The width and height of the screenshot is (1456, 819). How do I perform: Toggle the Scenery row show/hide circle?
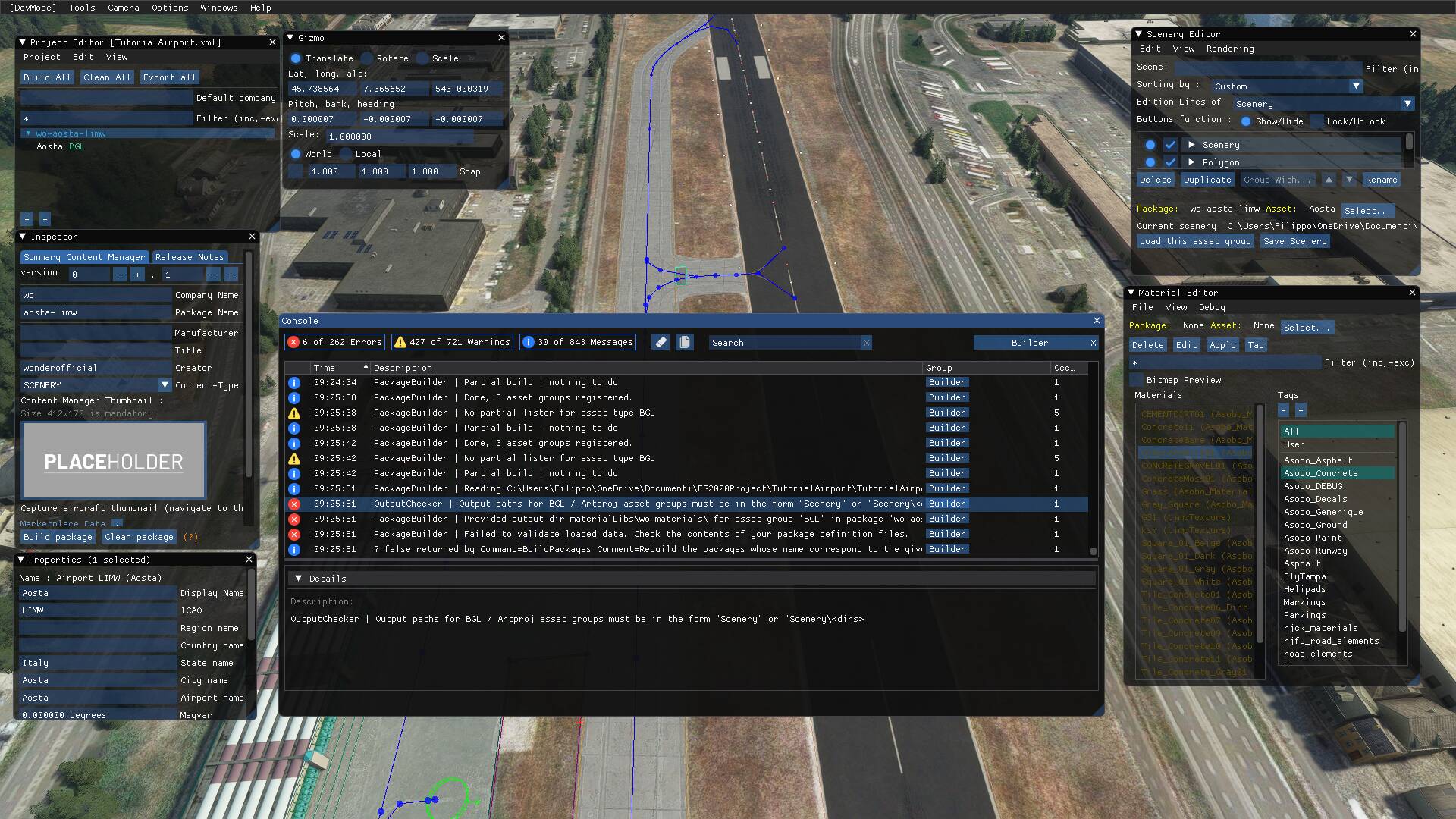pos(1150,145)
